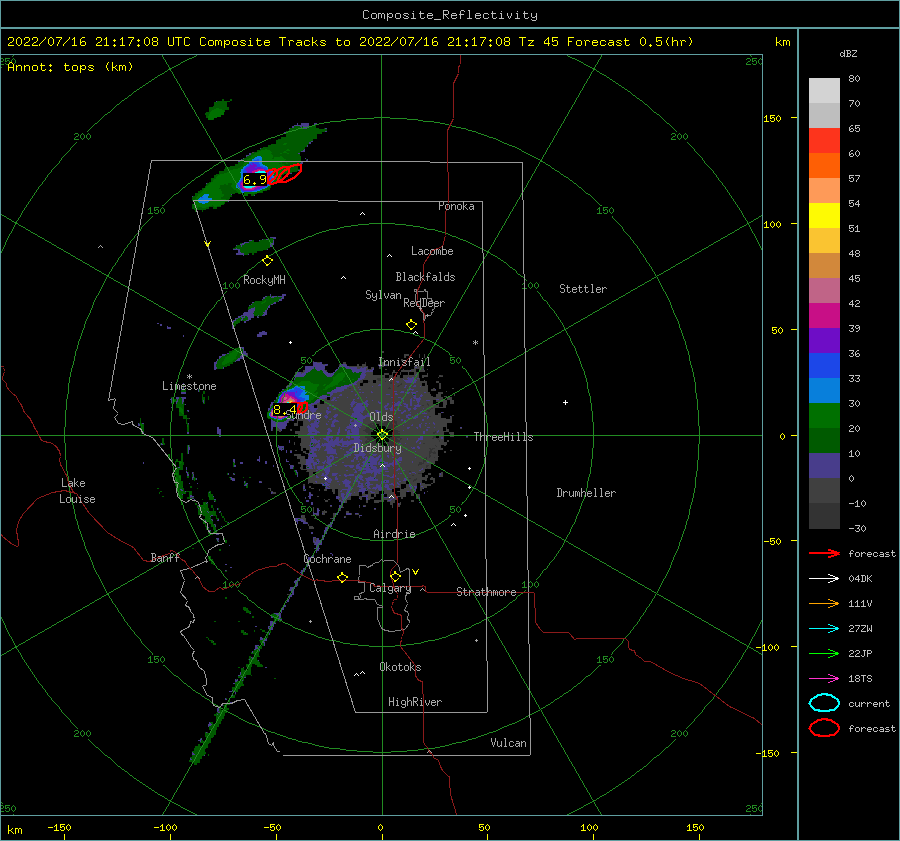
Task: Click the Limestone label
Action: click(189, 386)
